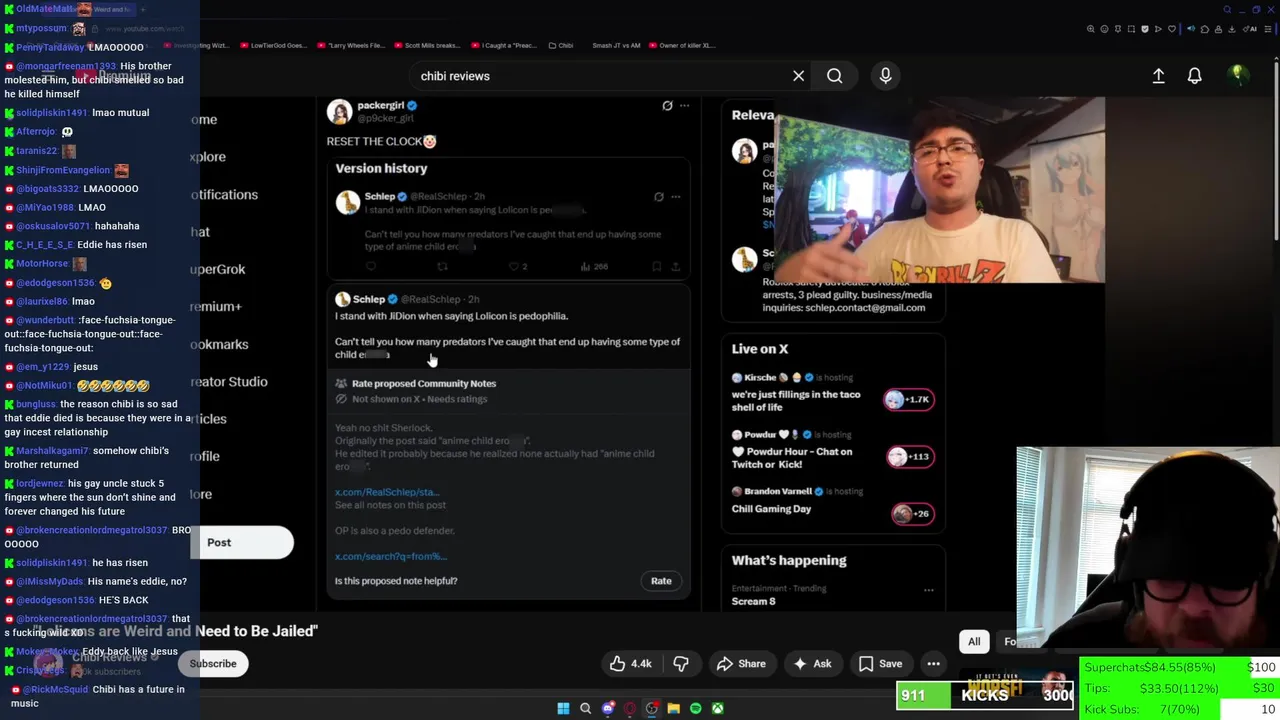Open SuperGrok in X sidebar
Viewport: 1280px width, 720px height.
tap(217, 269)
